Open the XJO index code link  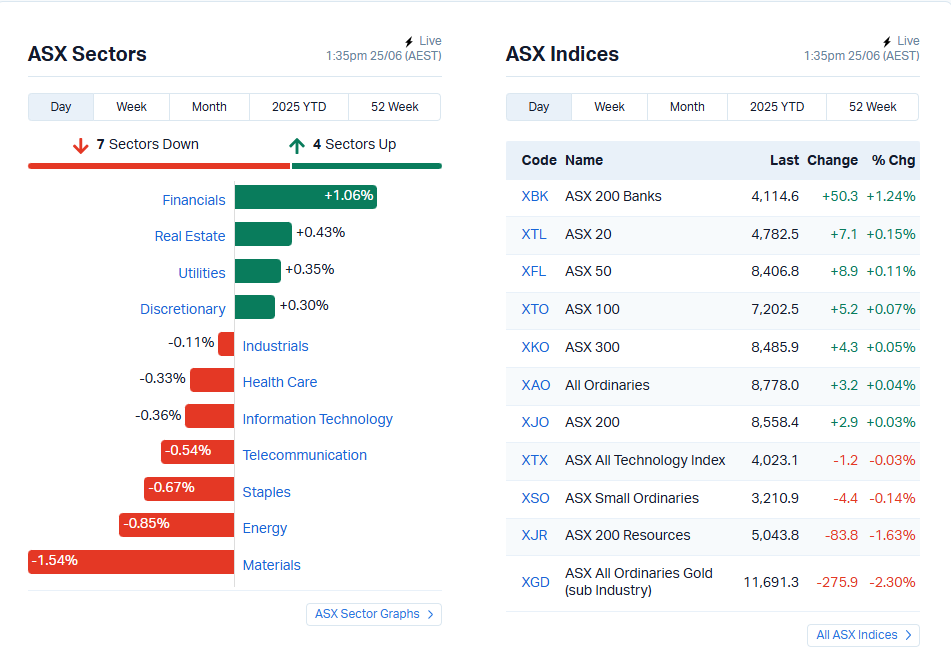536,422
